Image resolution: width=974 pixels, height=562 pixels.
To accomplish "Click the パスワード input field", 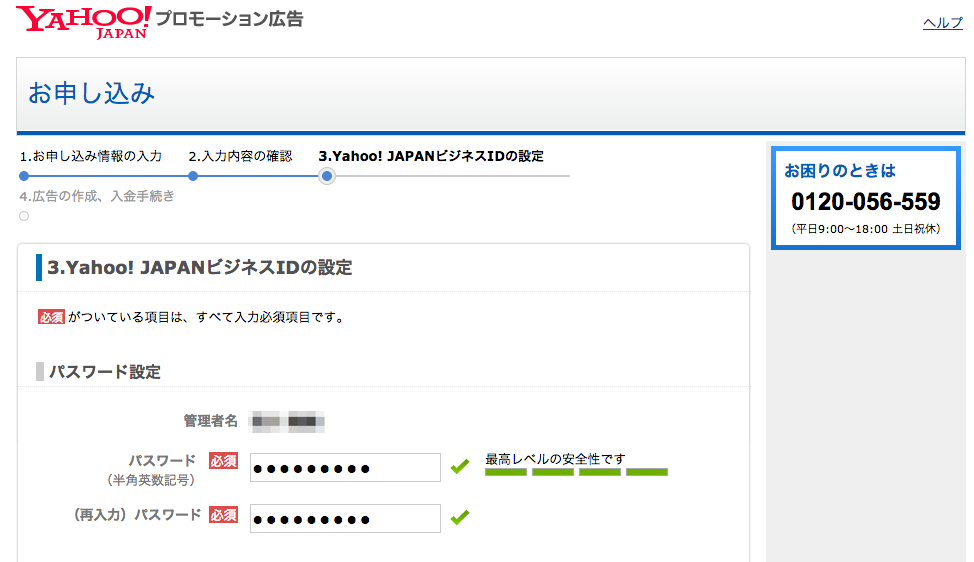I will coord(345,468).
